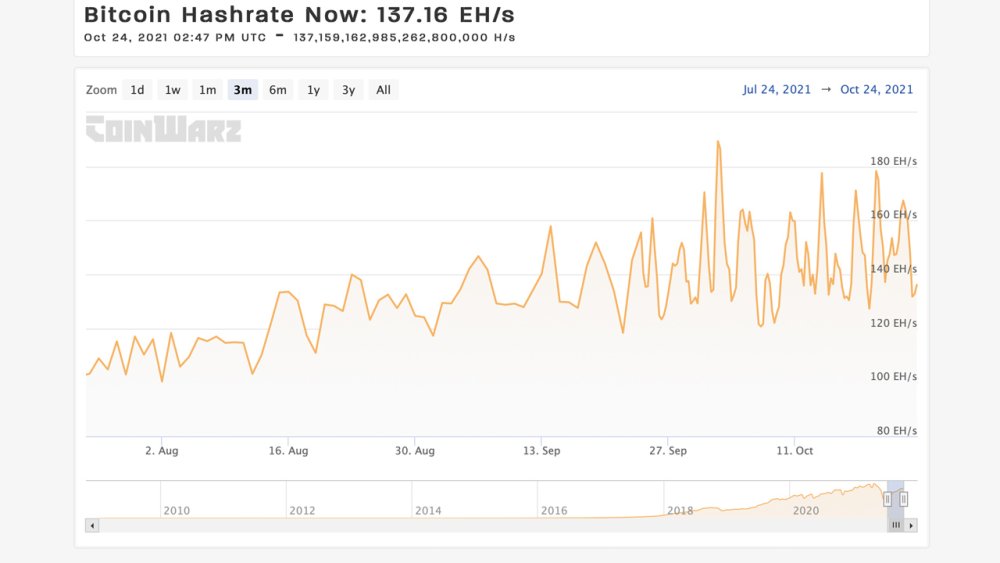The image size is (1000, 563).
Task: Edit the Oct 24, 2021 end date
Action: coord(876,89)
